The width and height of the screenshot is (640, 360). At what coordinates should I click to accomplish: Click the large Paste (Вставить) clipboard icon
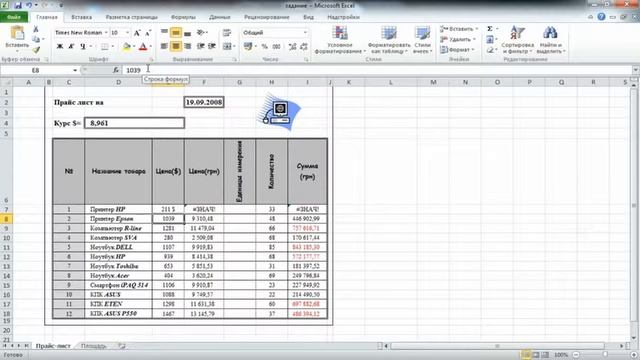[x=17, y=33]
